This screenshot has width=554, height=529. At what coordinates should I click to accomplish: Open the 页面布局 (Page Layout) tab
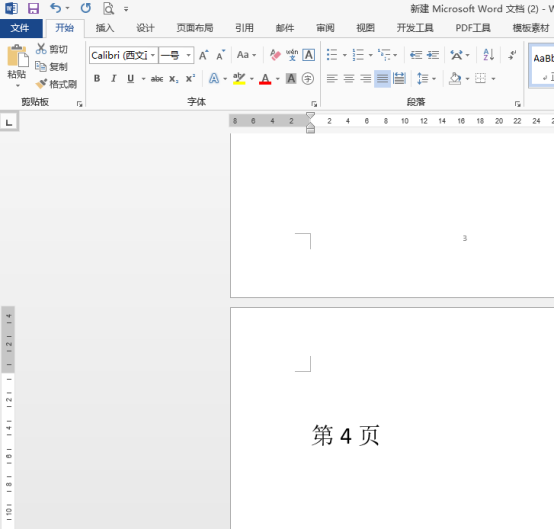[195, 28]
